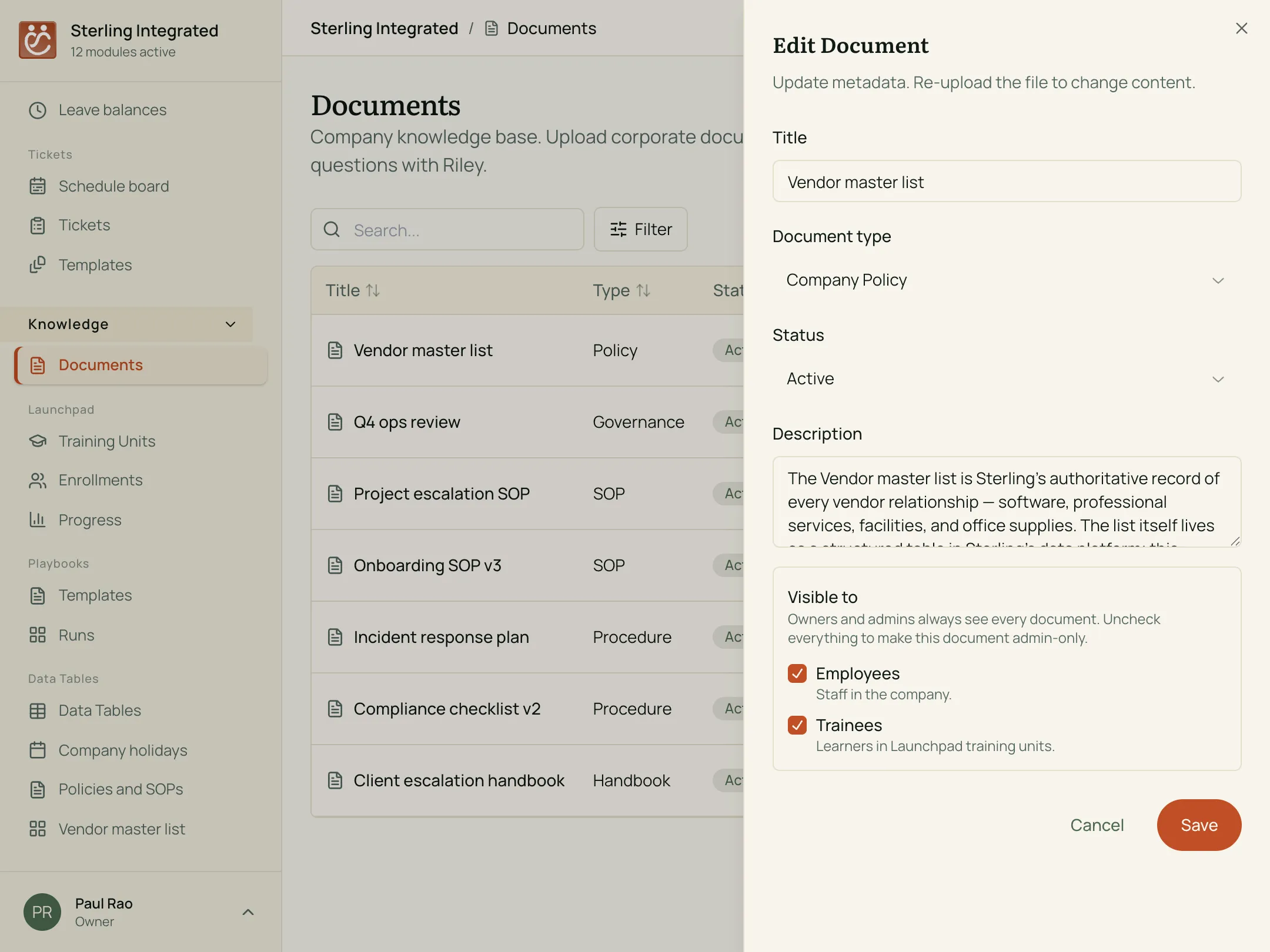Open the Status dropdown showing Active
The image size is (1270, 952).
(x=1007, y=379)
